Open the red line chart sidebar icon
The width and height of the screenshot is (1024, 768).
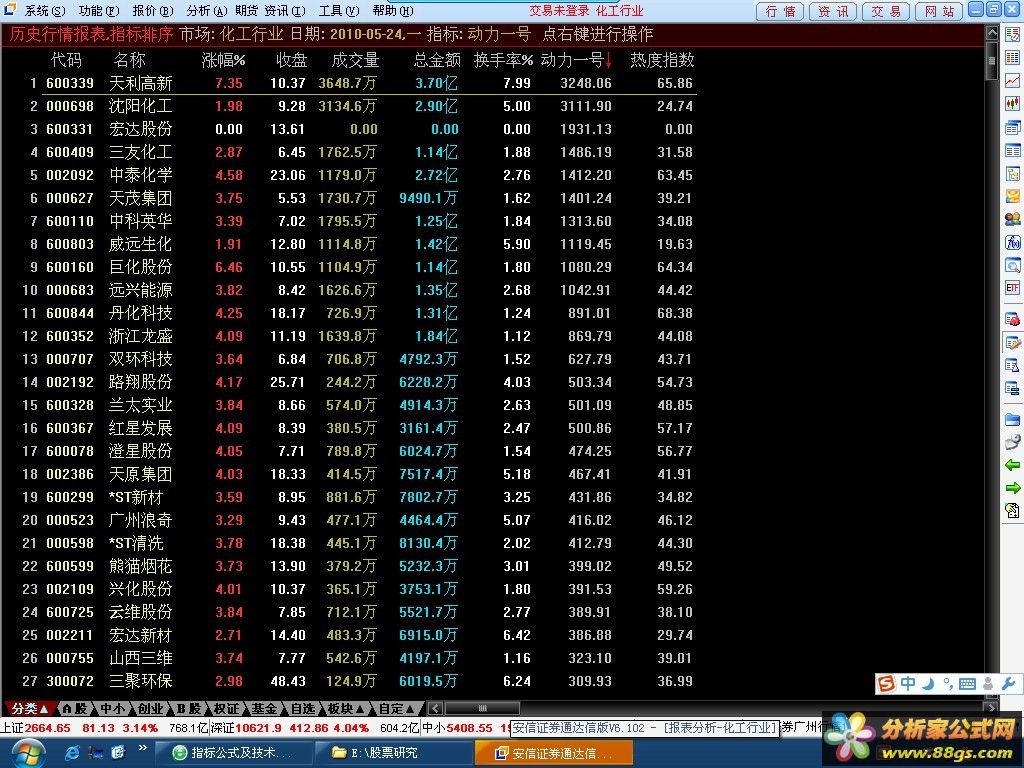[x=1013, y=81]
